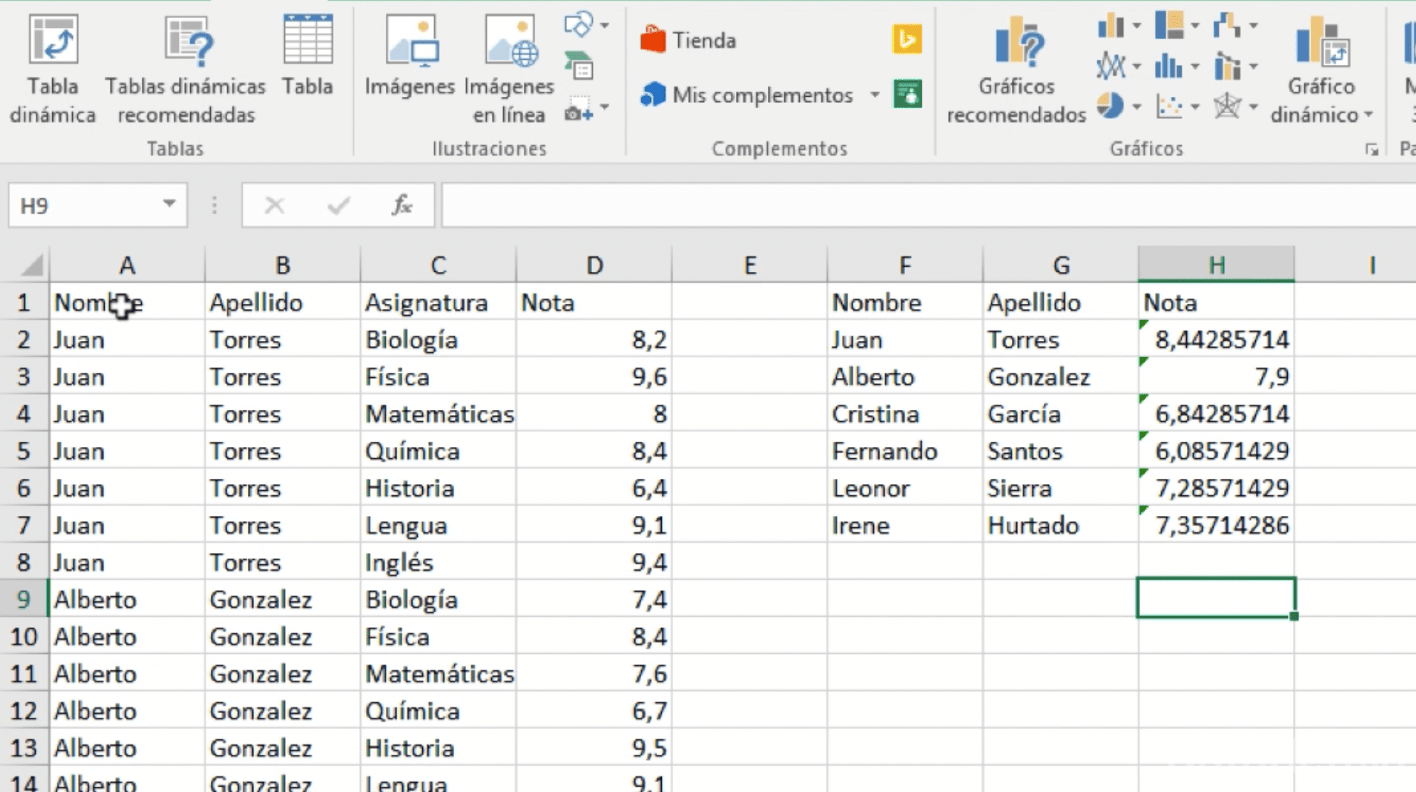Open the Bing Maps add-in

[907, 40]
